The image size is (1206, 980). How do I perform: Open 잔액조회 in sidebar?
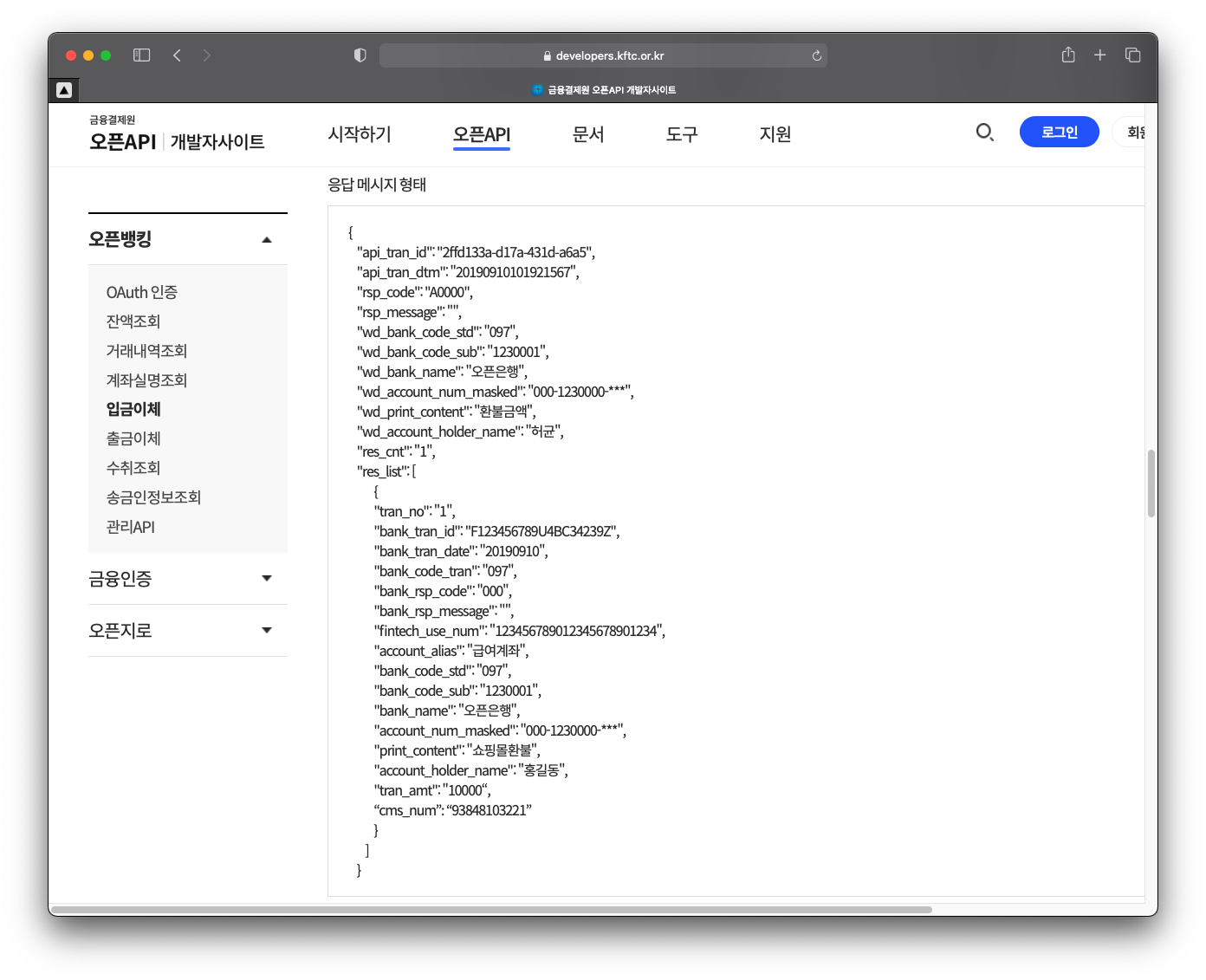133,321
